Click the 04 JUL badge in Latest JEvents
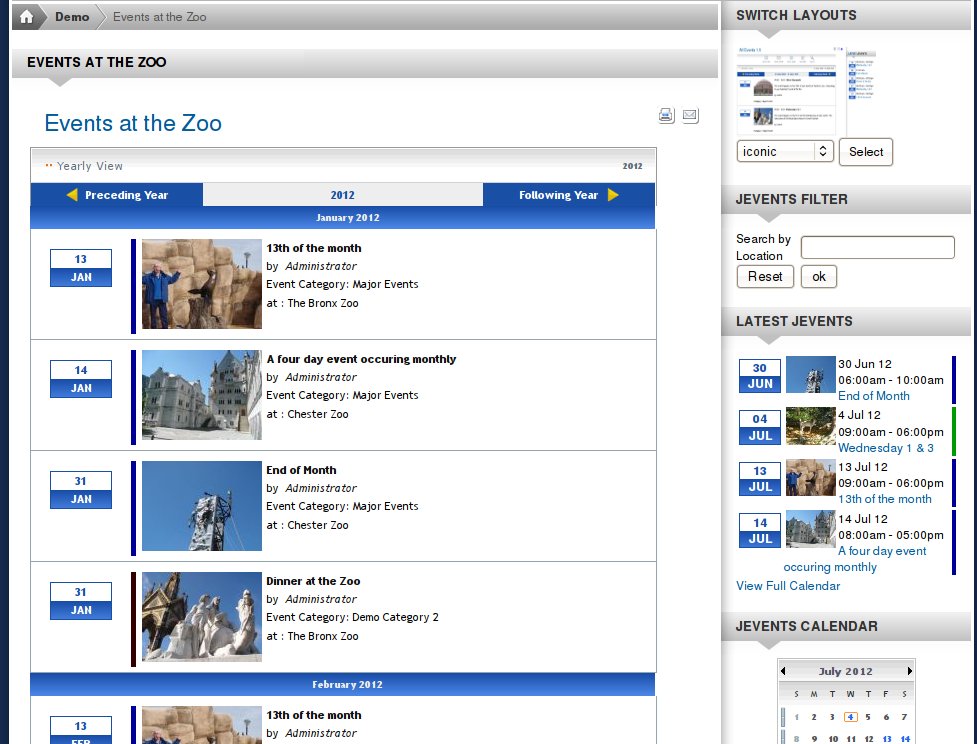 760,427
